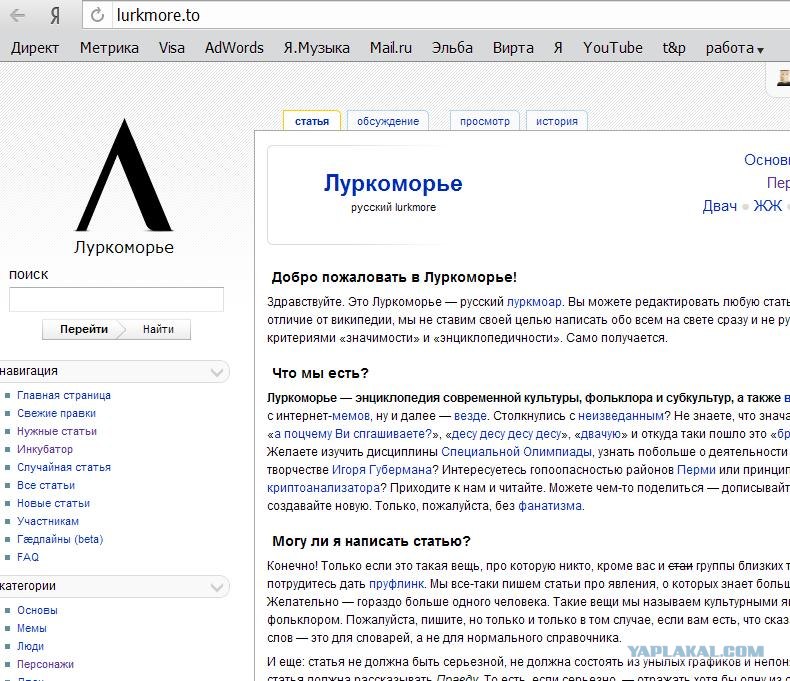Follow the Специальной Олимпиады link
Image resolution: width=790 pixels, height=681 pixels.
click(516, 452)
